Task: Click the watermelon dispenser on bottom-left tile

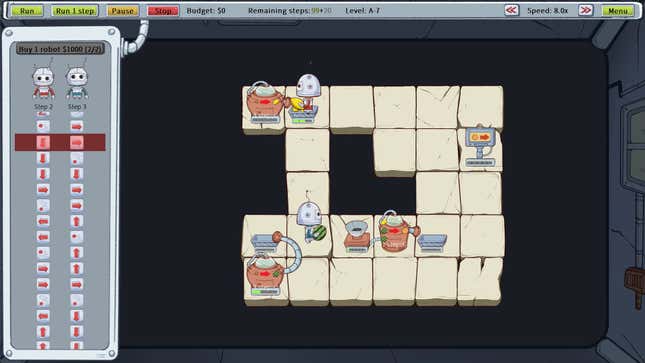Action: [x=264, y=275]
